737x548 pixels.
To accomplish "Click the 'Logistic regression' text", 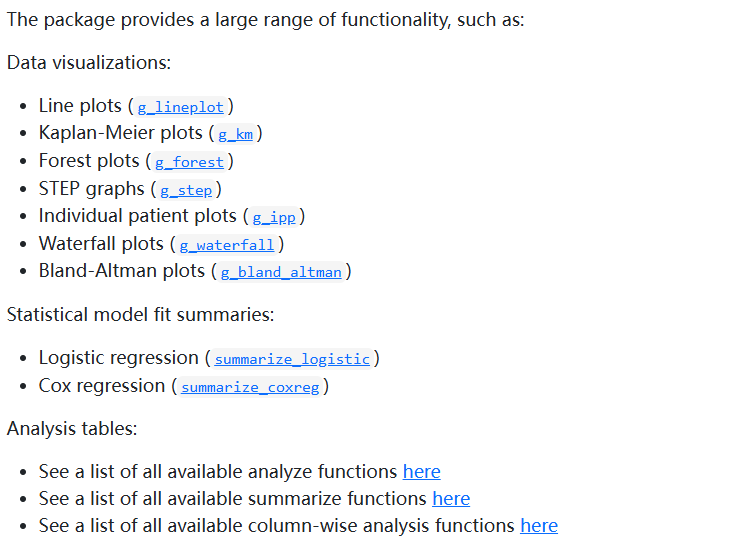I will pyautogui.click(x=118, y=358).
